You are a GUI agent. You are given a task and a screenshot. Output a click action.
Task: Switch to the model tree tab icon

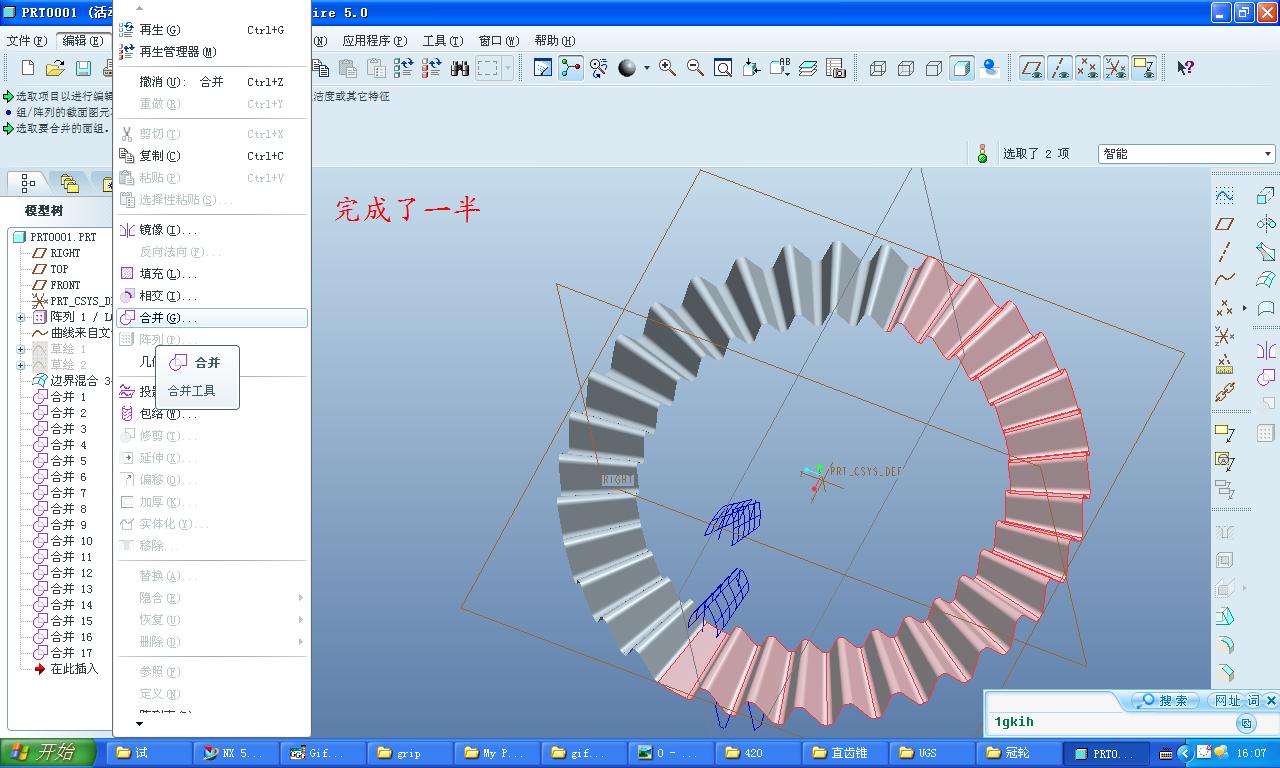(28, 183)
